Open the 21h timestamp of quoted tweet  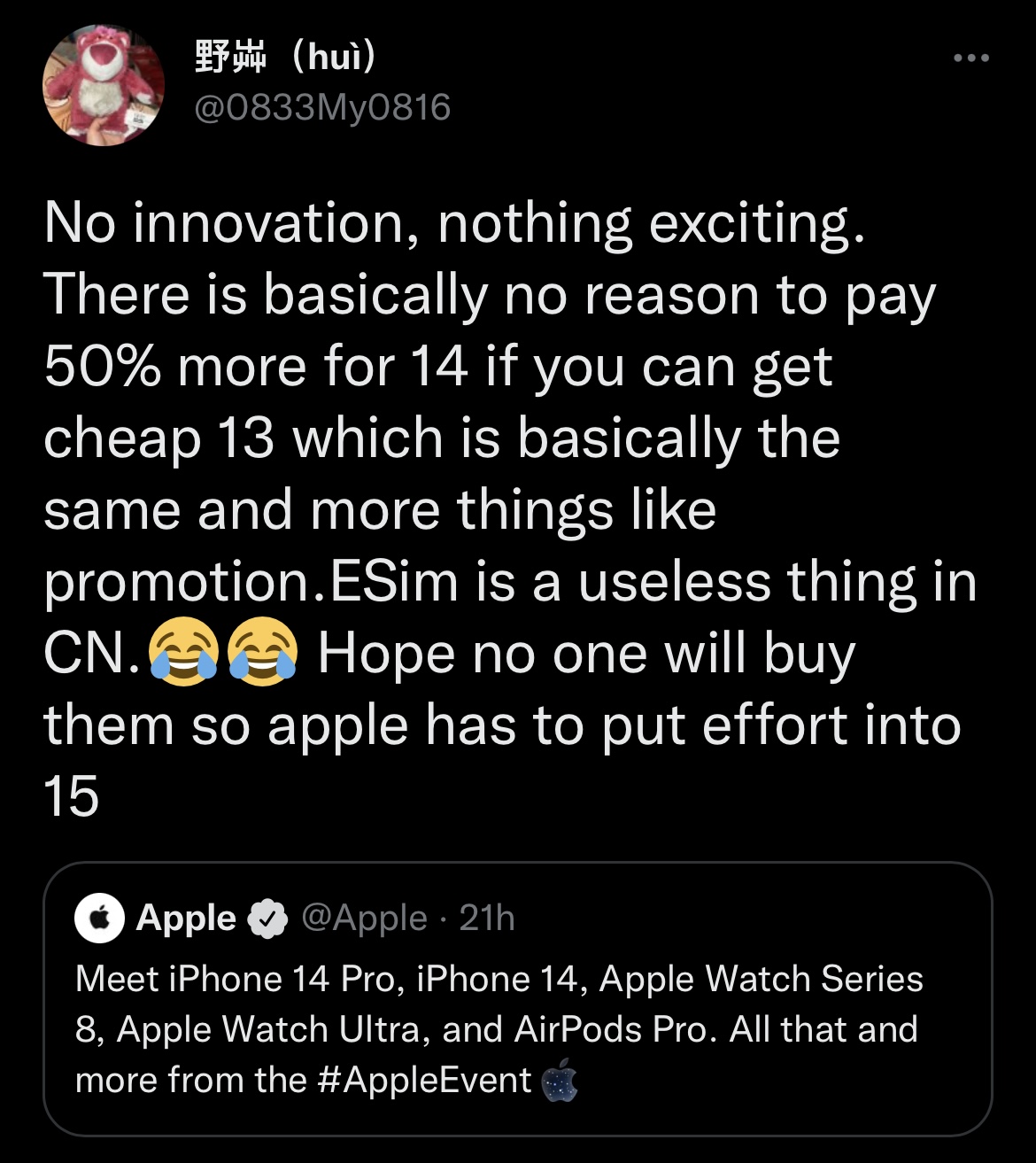(x=487, y=919)
